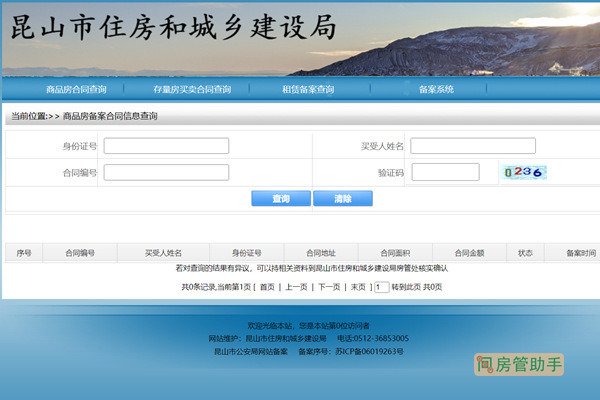Click the 合同编号 column header
The width and height of the screenshot is (600, 400).
80,253
